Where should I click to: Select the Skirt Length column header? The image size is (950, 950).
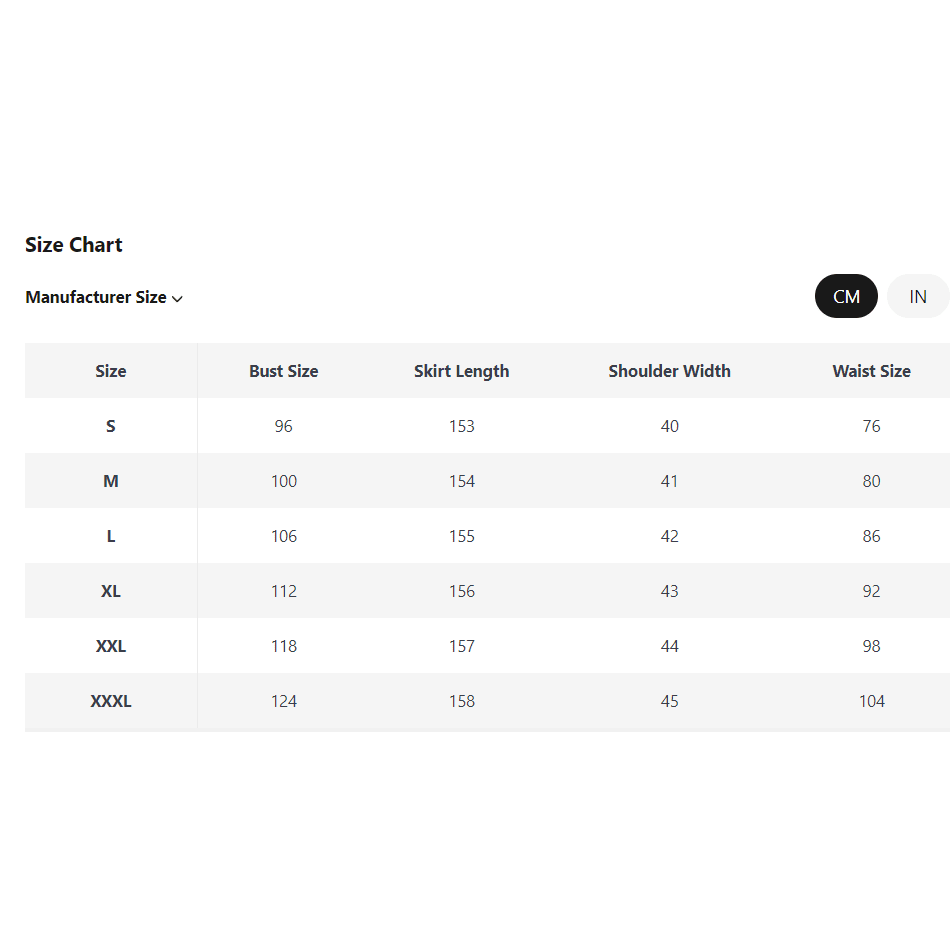click(x=462, y=371)
